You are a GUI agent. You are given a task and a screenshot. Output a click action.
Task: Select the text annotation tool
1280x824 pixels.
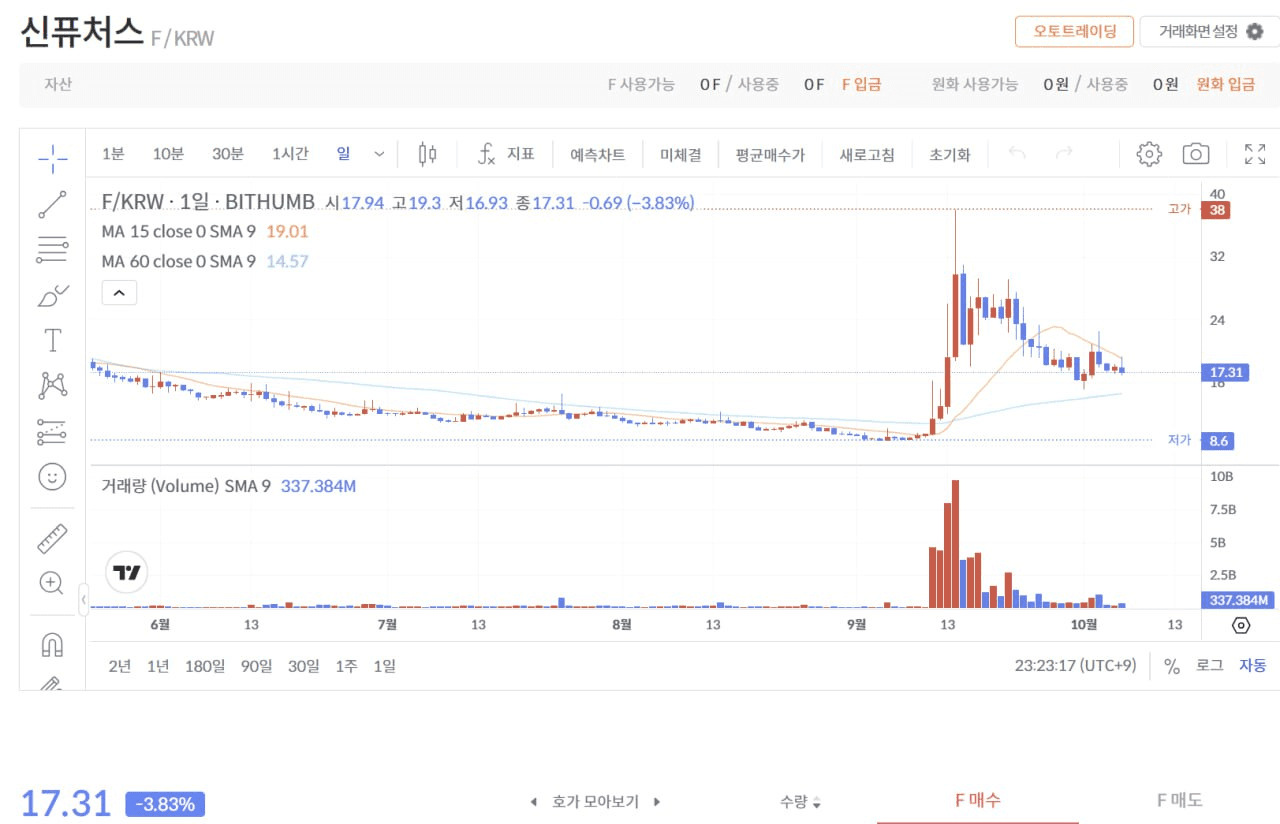[52, 341]
